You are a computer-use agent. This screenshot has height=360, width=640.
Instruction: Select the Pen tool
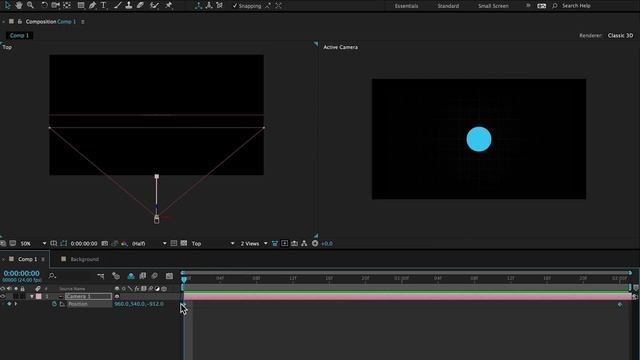click(x=92, y=5)
